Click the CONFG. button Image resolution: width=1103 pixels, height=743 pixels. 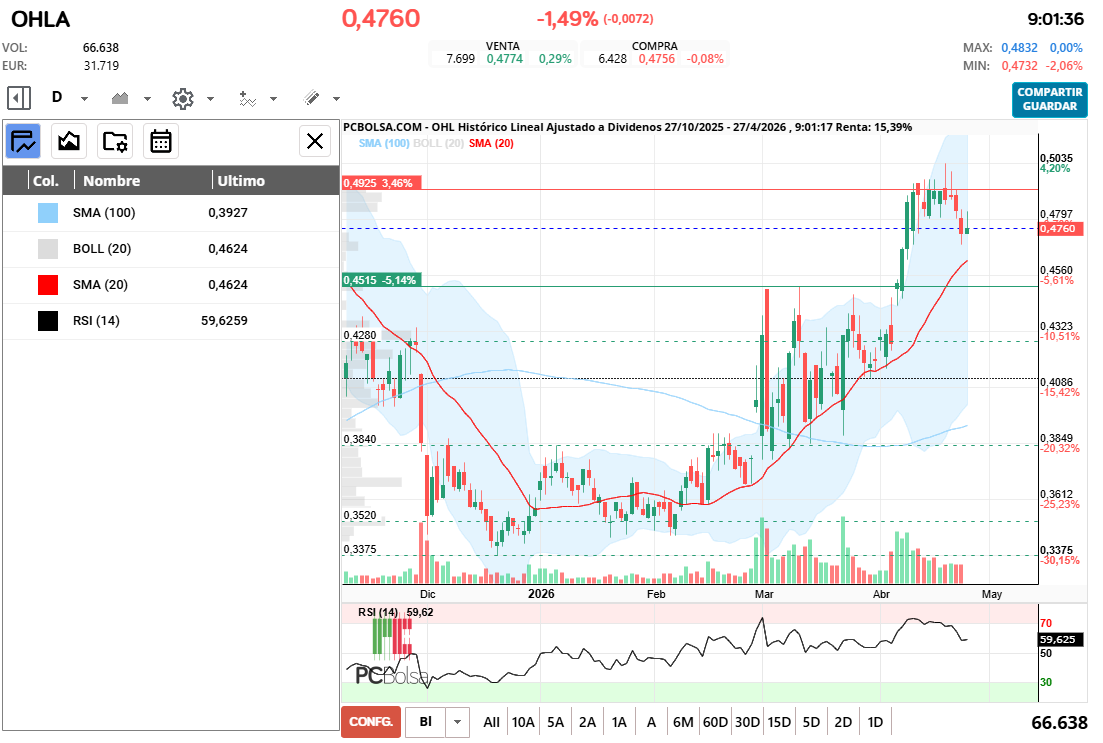click(370, 721)
